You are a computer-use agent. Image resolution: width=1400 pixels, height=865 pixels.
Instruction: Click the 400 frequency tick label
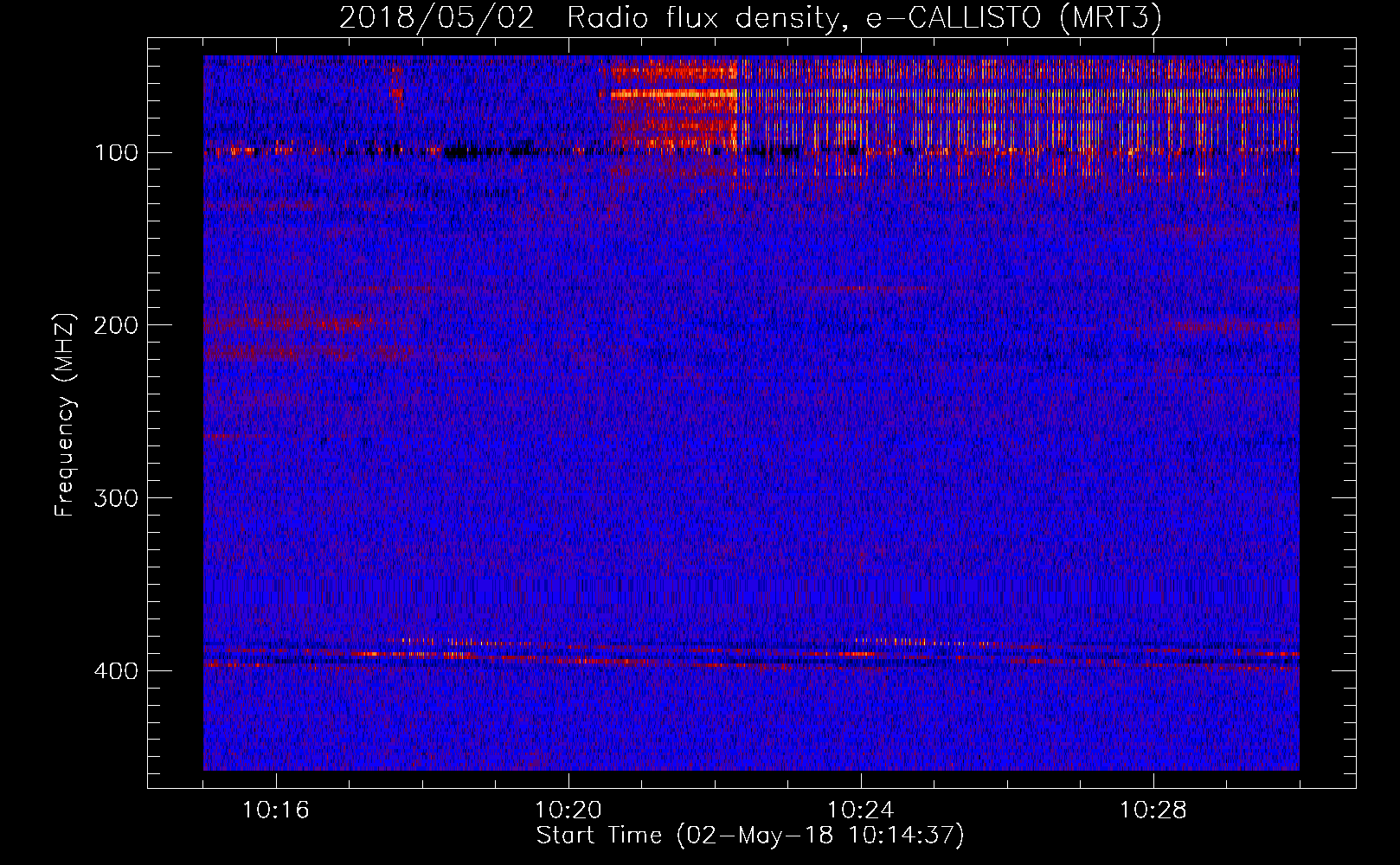[116, 671]
